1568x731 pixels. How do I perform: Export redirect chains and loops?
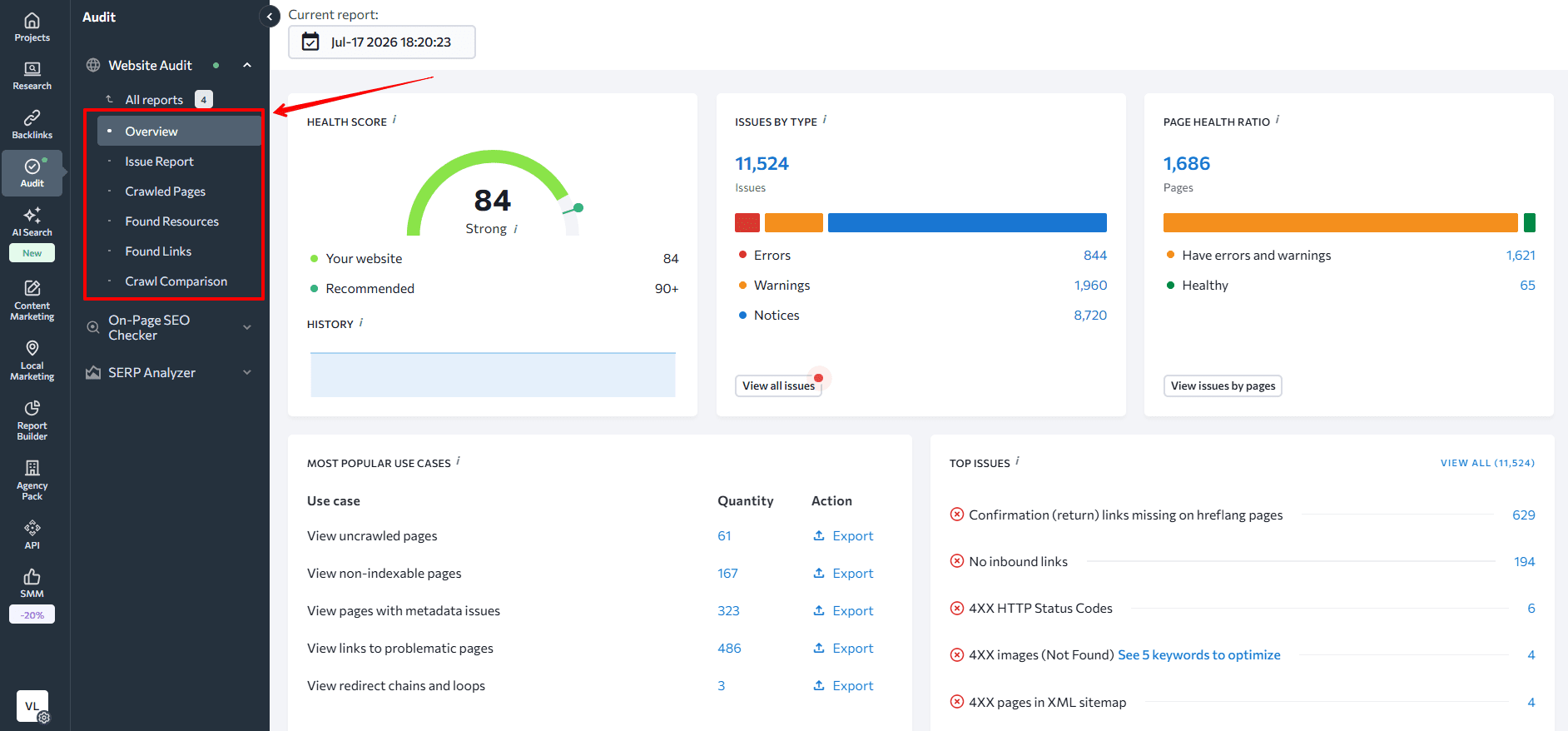pos(843,685)
